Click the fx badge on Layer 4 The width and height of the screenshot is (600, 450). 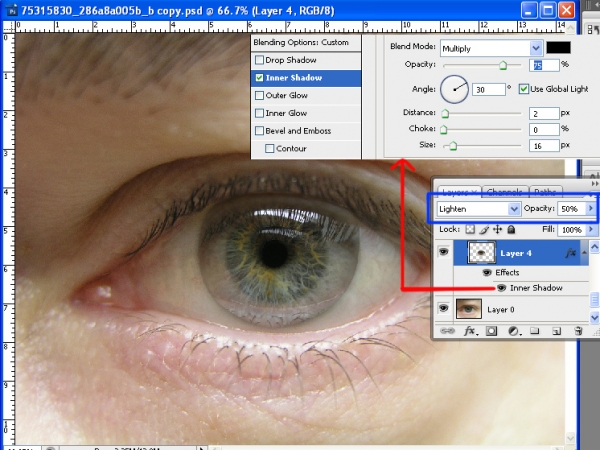571,253
